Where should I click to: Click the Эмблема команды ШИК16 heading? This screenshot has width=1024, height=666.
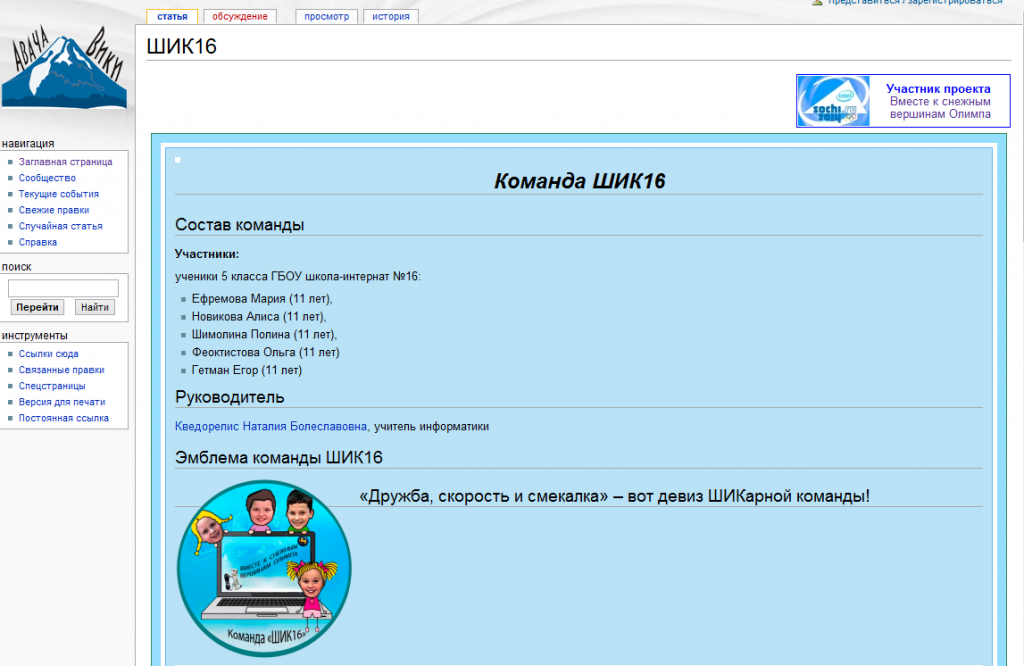pos(279,457)
